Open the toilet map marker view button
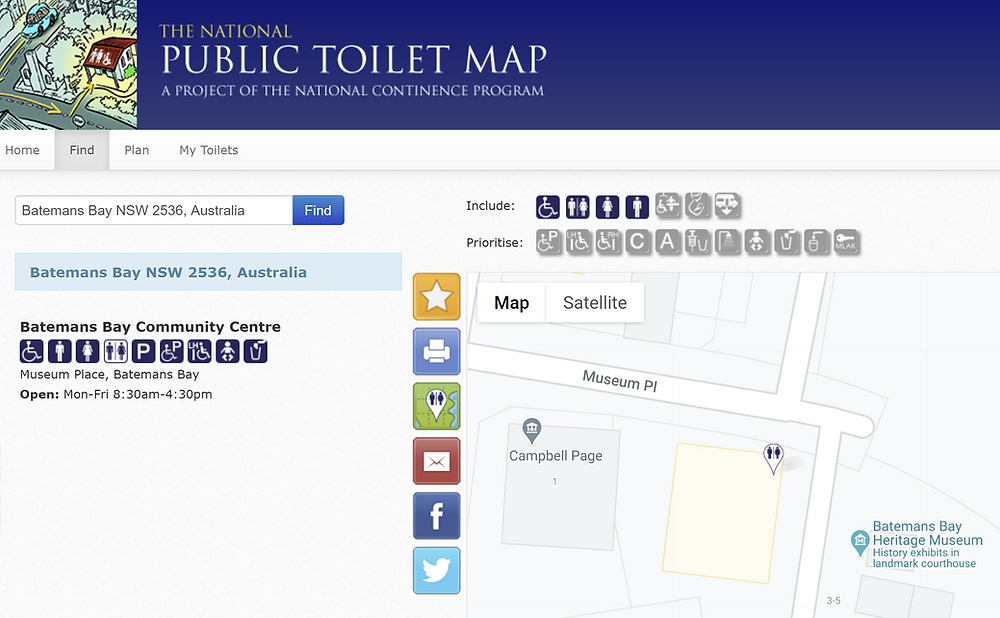The image size is (1000, 618). click(x=436, y=406)
